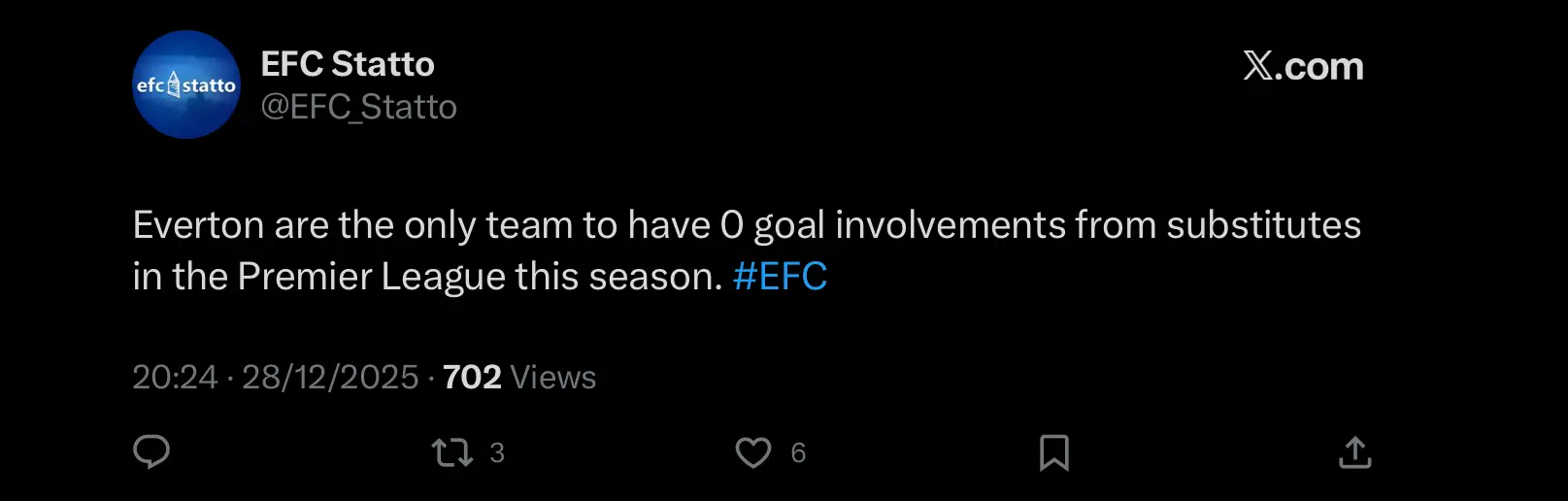The width and height of the screenshot is (1568, 501).
Task: Click the Views label
Action: click(553, 377)
